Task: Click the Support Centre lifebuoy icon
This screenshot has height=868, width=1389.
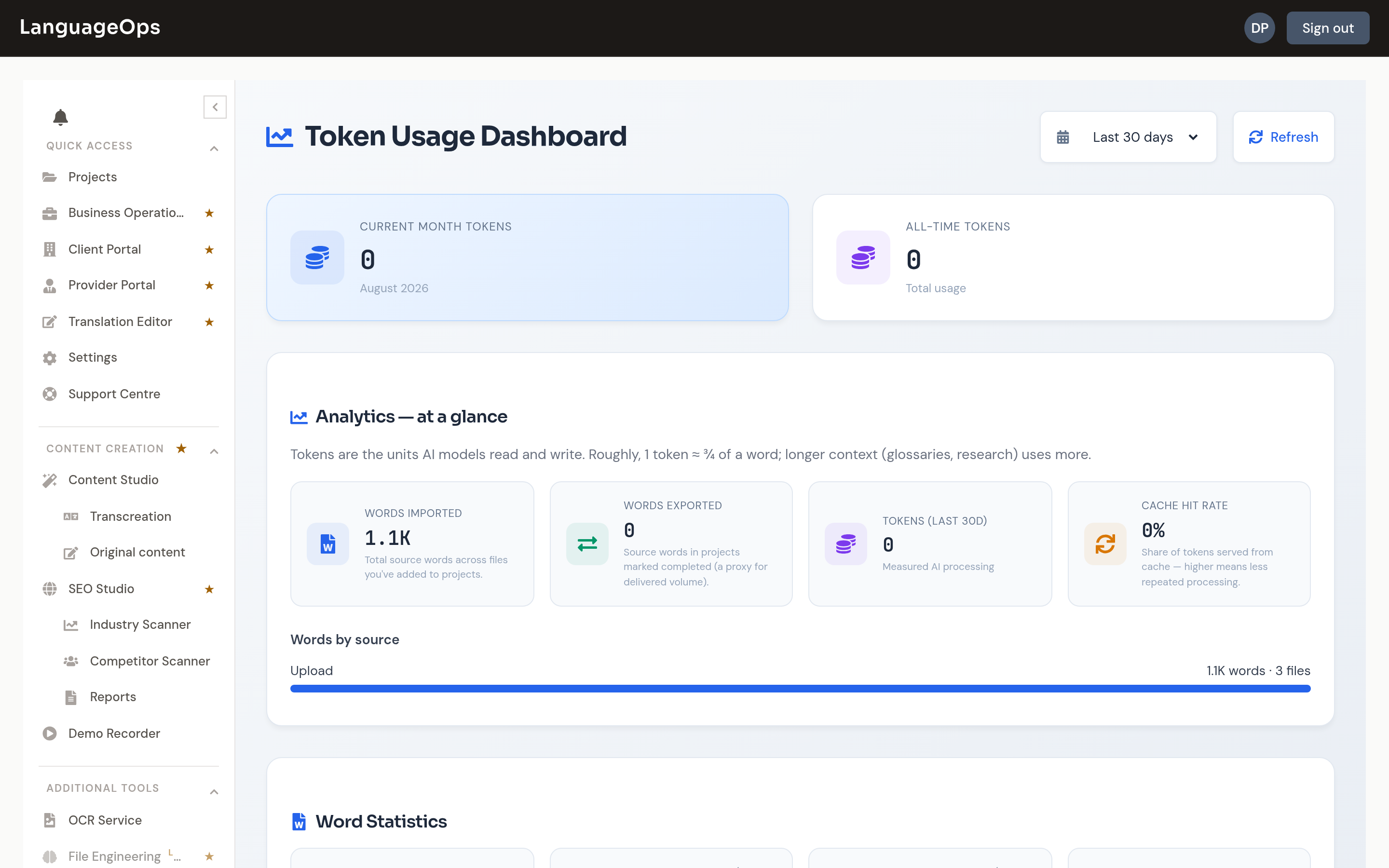Action: 49,394
